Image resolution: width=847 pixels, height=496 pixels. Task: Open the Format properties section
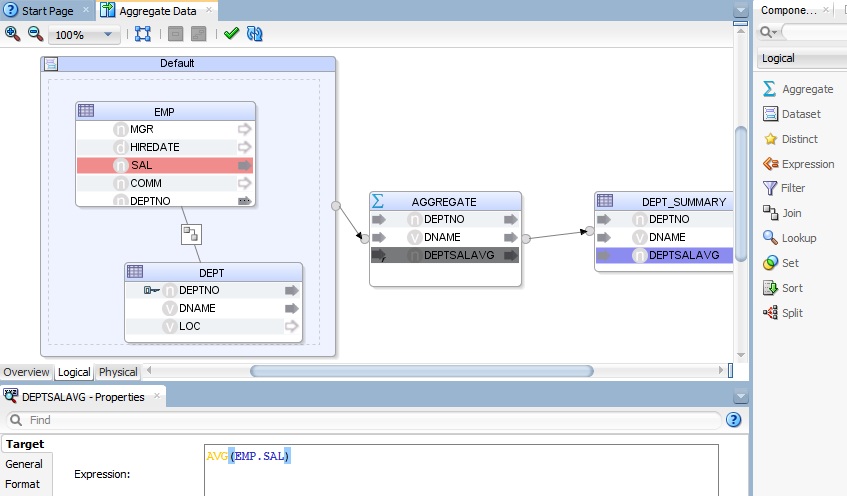pyautogui.click(x=23, y=484)
